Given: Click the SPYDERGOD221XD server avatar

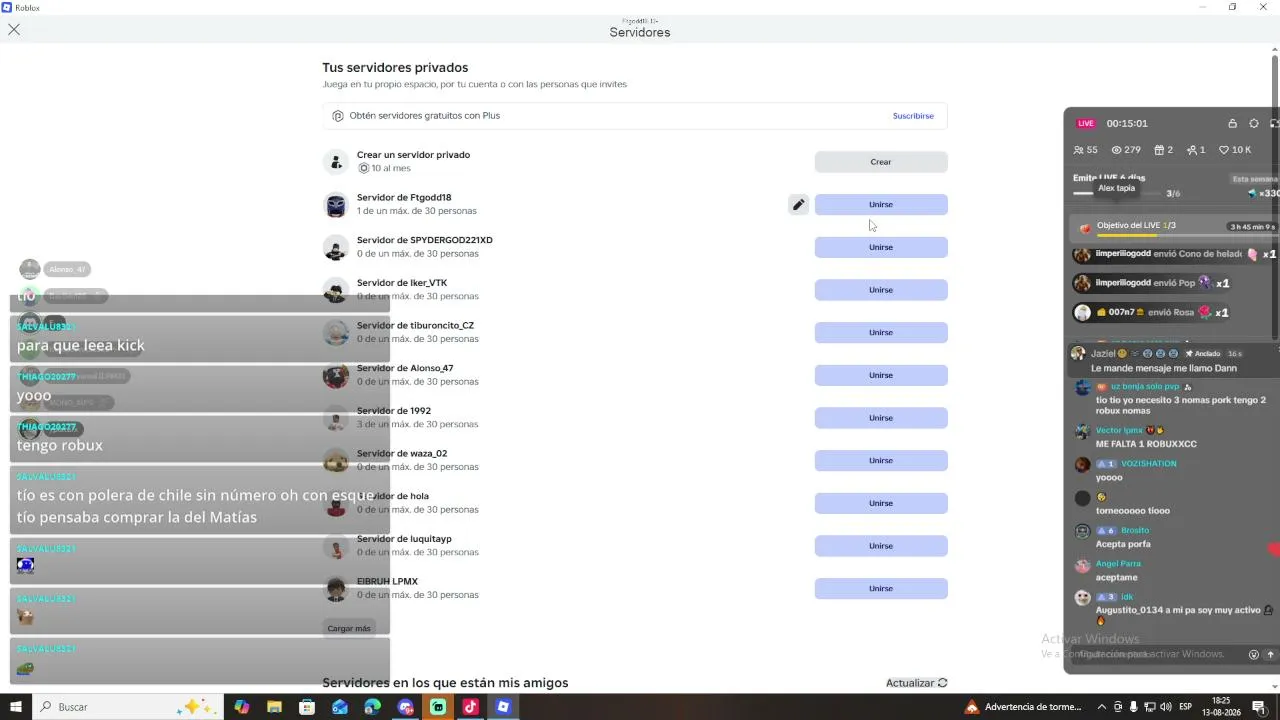Looking at the screenshot, I should tap(336, 248).
